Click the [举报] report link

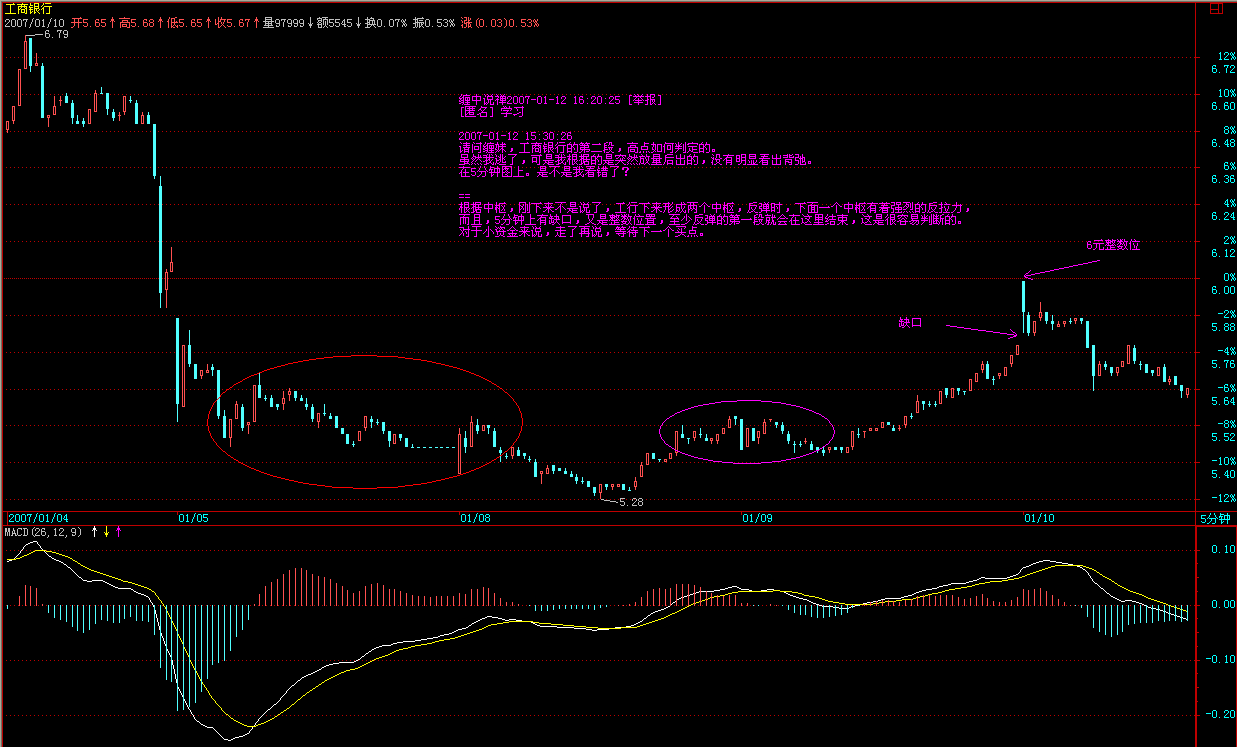pos(644,100)
